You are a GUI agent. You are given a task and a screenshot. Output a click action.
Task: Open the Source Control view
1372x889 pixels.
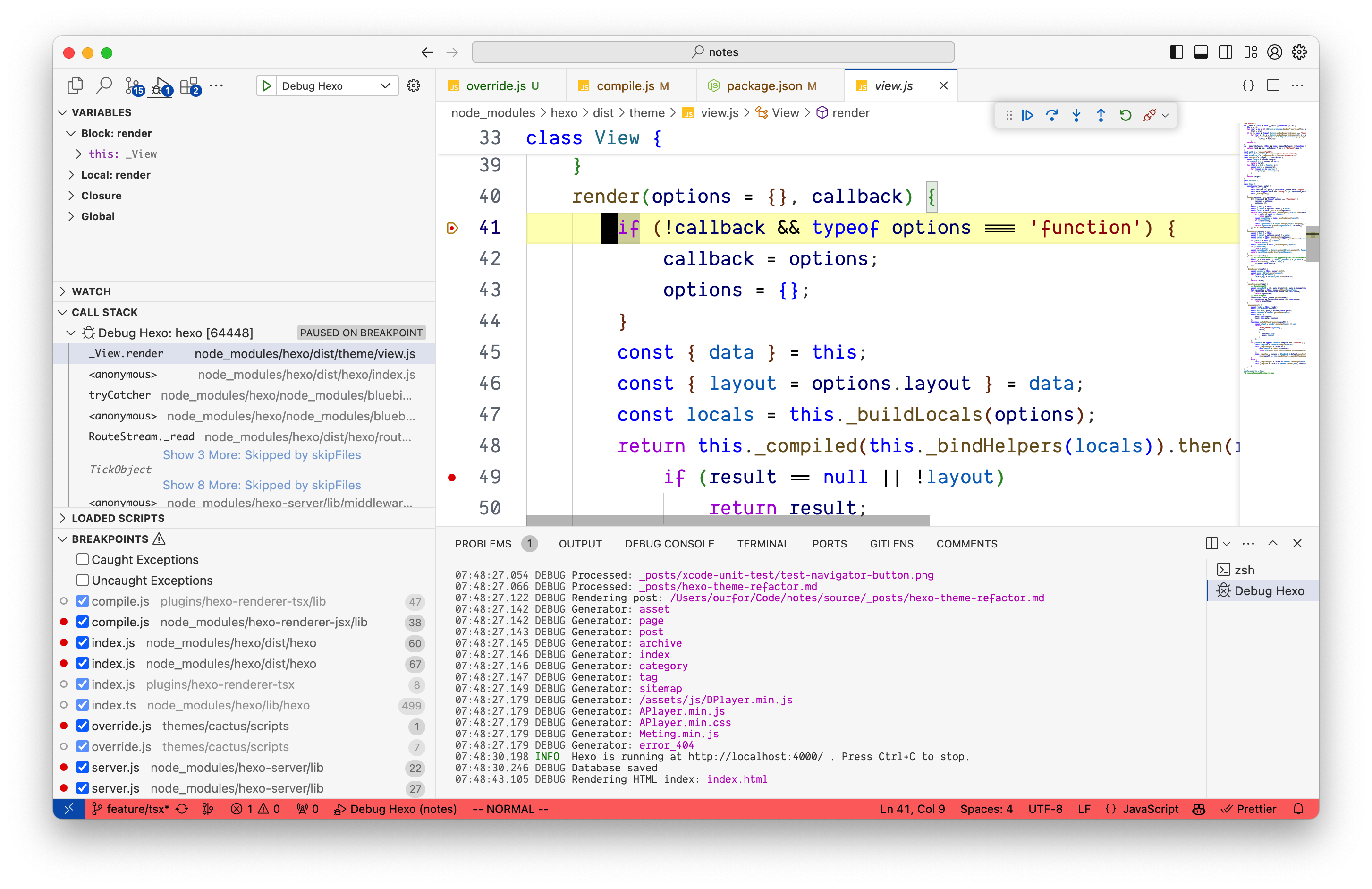pos(133,86)
